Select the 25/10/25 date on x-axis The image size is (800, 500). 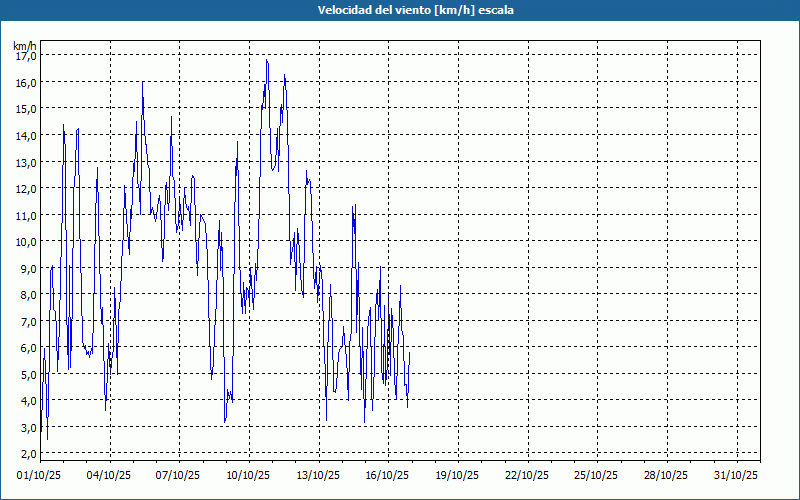click(x=596, y=475)
